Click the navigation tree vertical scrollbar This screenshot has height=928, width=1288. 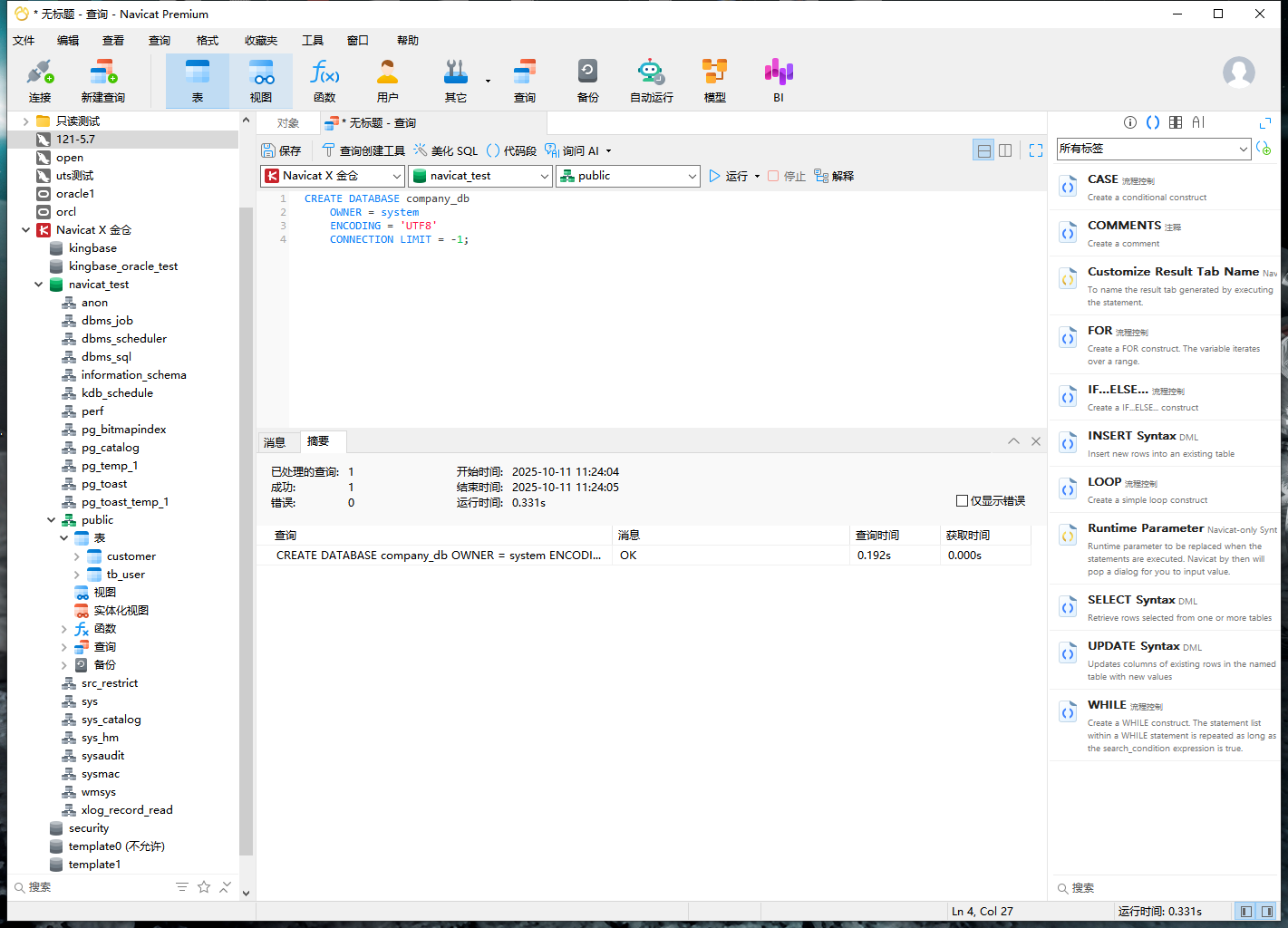pyautogui.click(x=246, y=531)
